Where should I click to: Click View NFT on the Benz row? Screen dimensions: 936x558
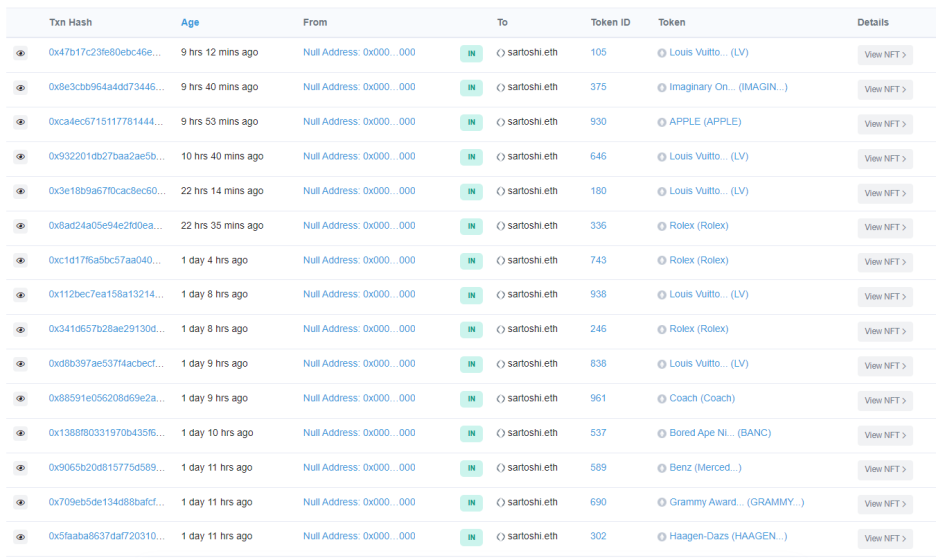[885, 468]
